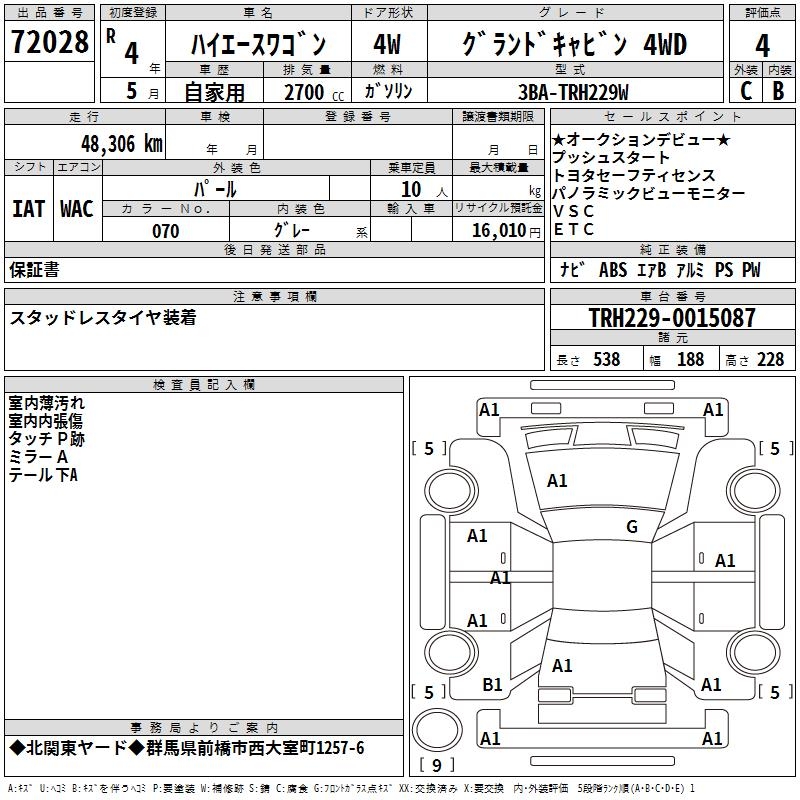This screenshot has height=800, width=800.
Task: Click the displacement value 2700 cc
Action: [x=314, y=92]
